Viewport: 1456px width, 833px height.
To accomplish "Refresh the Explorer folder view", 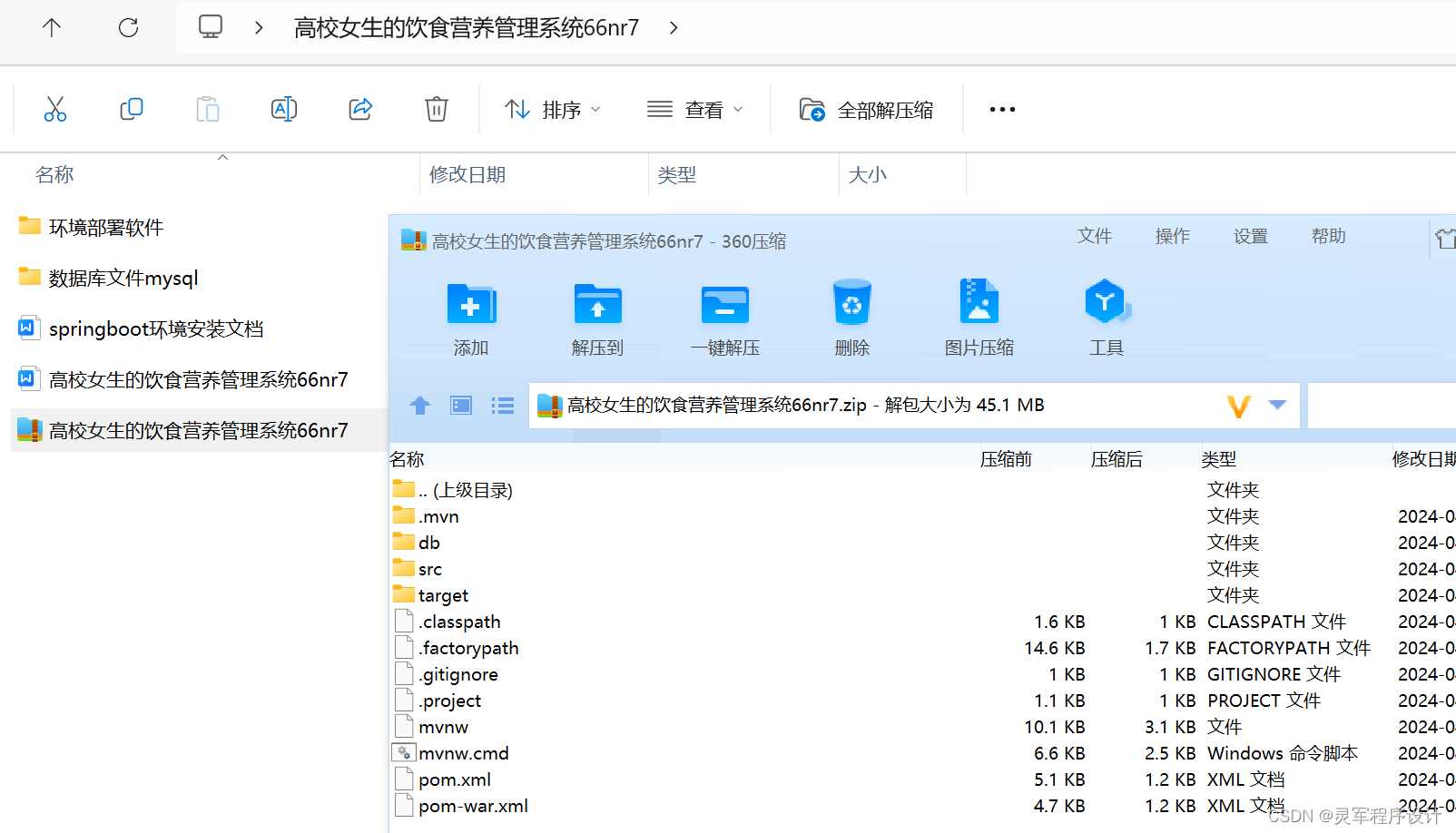I will click(x=129, y=27).
